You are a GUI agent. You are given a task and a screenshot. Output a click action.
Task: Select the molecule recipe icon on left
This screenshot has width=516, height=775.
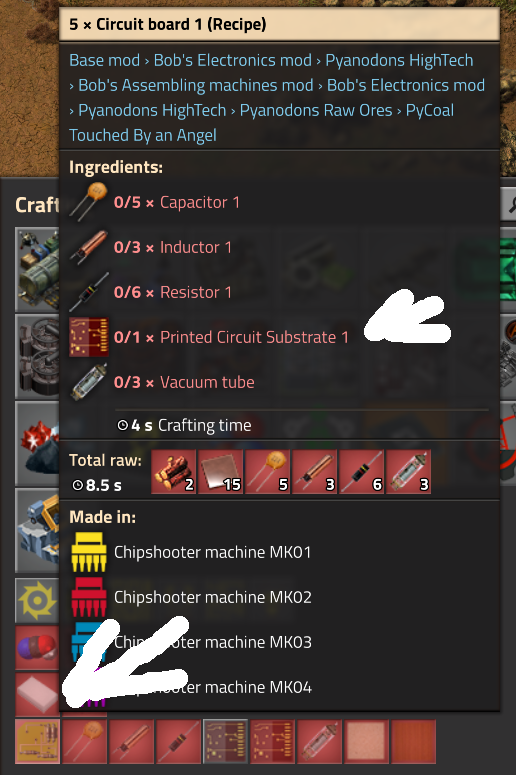click(37, 647)
